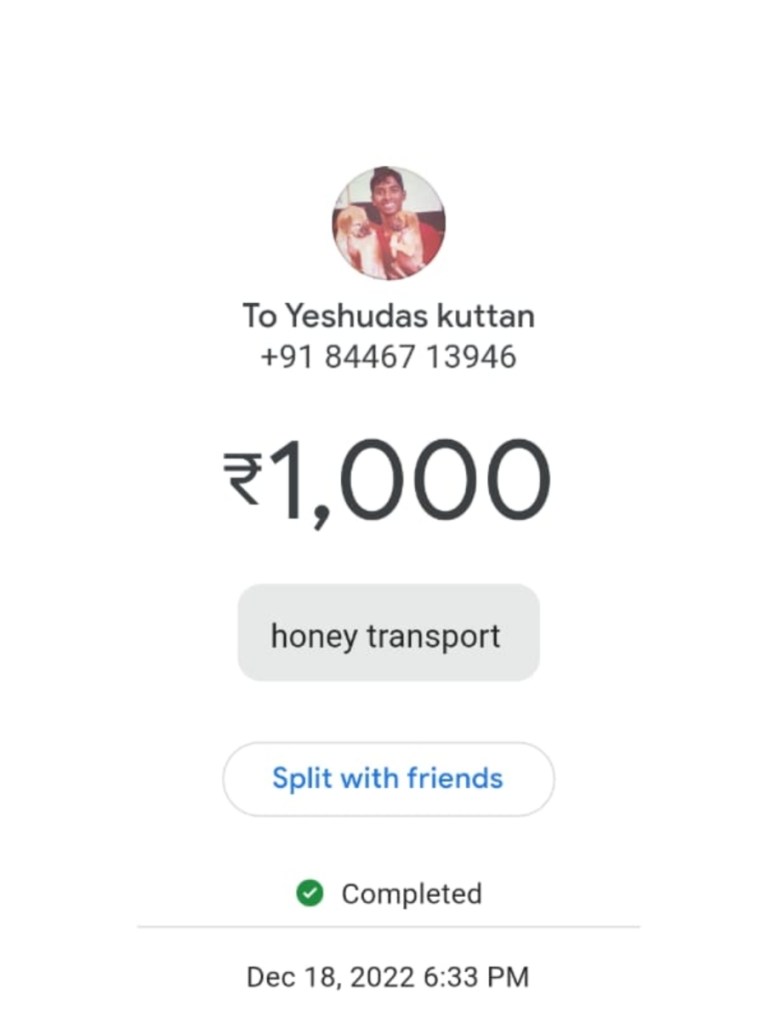
Task: Tap the "+91" country code
Action: click(x=282, y=357)
